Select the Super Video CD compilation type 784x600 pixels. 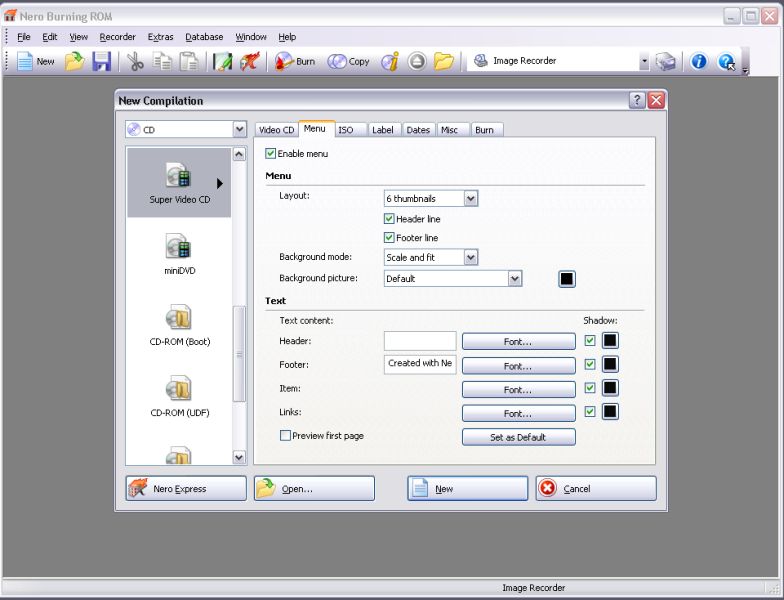pyautogui.click(x=180, y=183)
